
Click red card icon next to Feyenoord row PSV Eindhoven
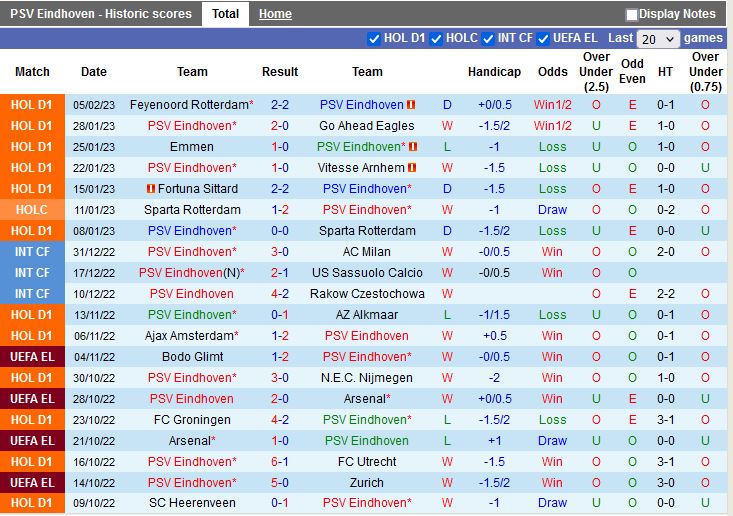411,105
